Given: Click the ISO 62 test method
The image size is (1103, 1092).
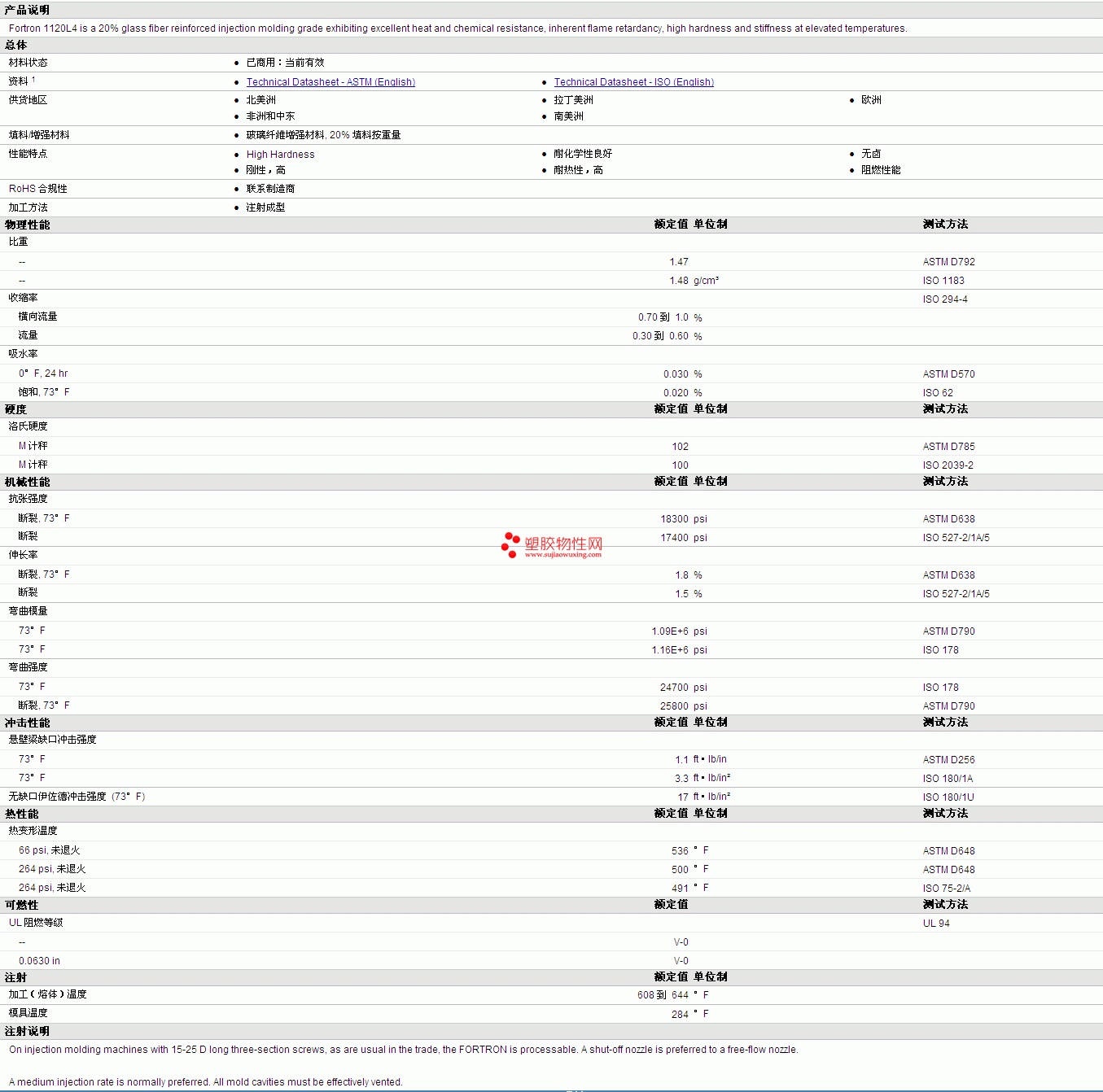Looking at the screenshot, I should coord(938,393).
